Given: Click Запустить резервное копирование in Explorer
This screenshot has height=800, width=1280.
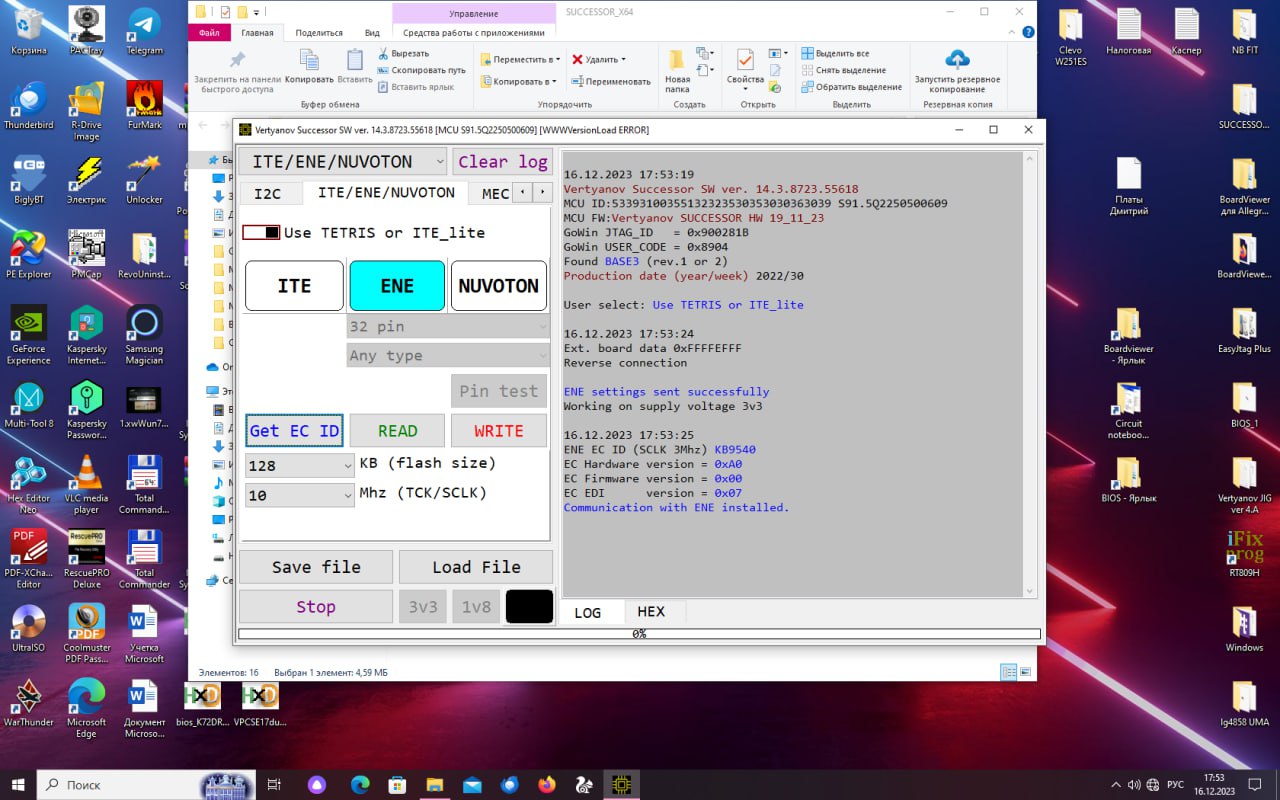Looking at the screenshot, I should 957,70.
